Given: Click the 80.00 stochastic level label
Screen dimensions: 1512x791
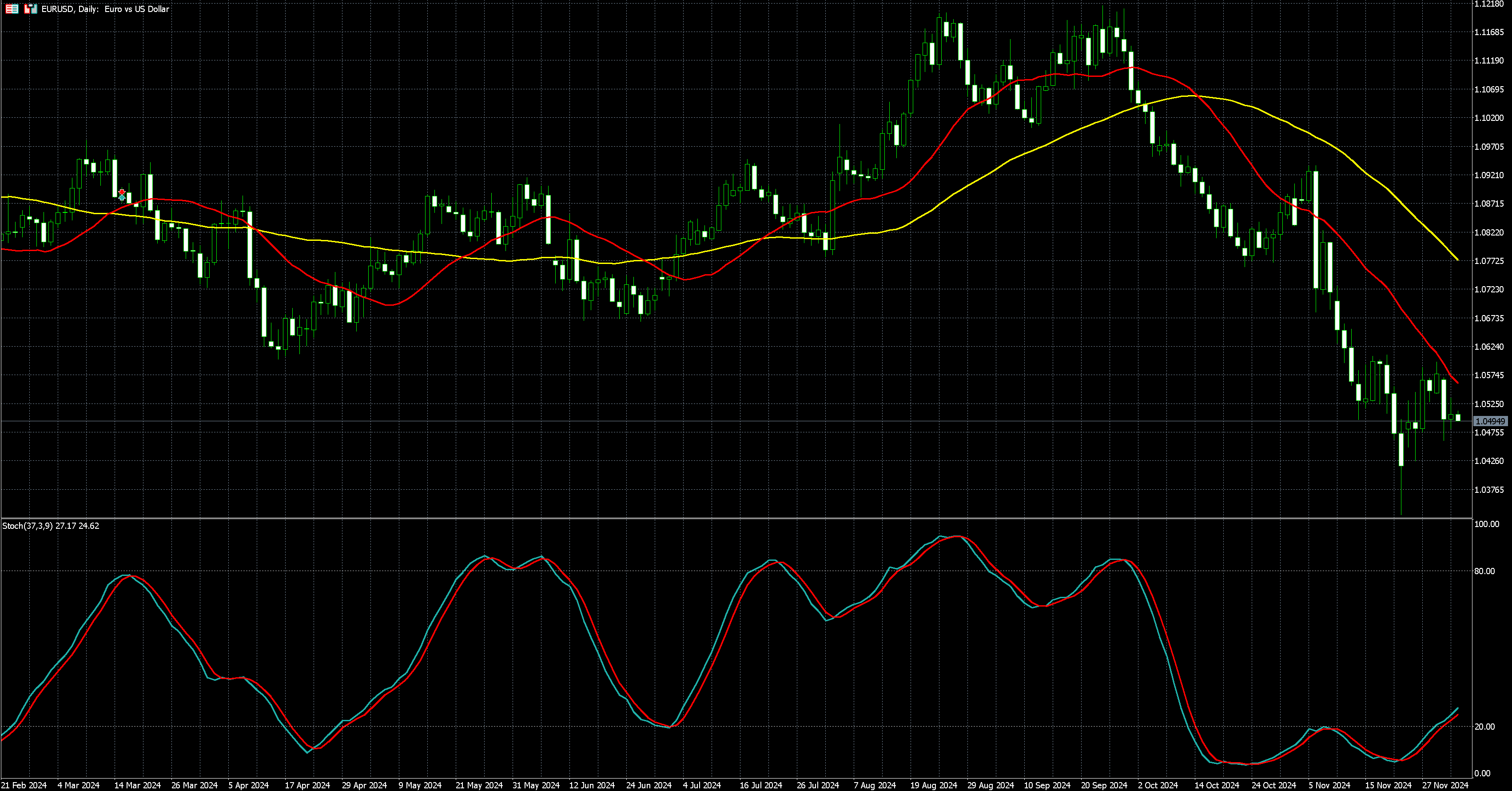Looking at the screenshot, I should click(x=1484, y=571).
